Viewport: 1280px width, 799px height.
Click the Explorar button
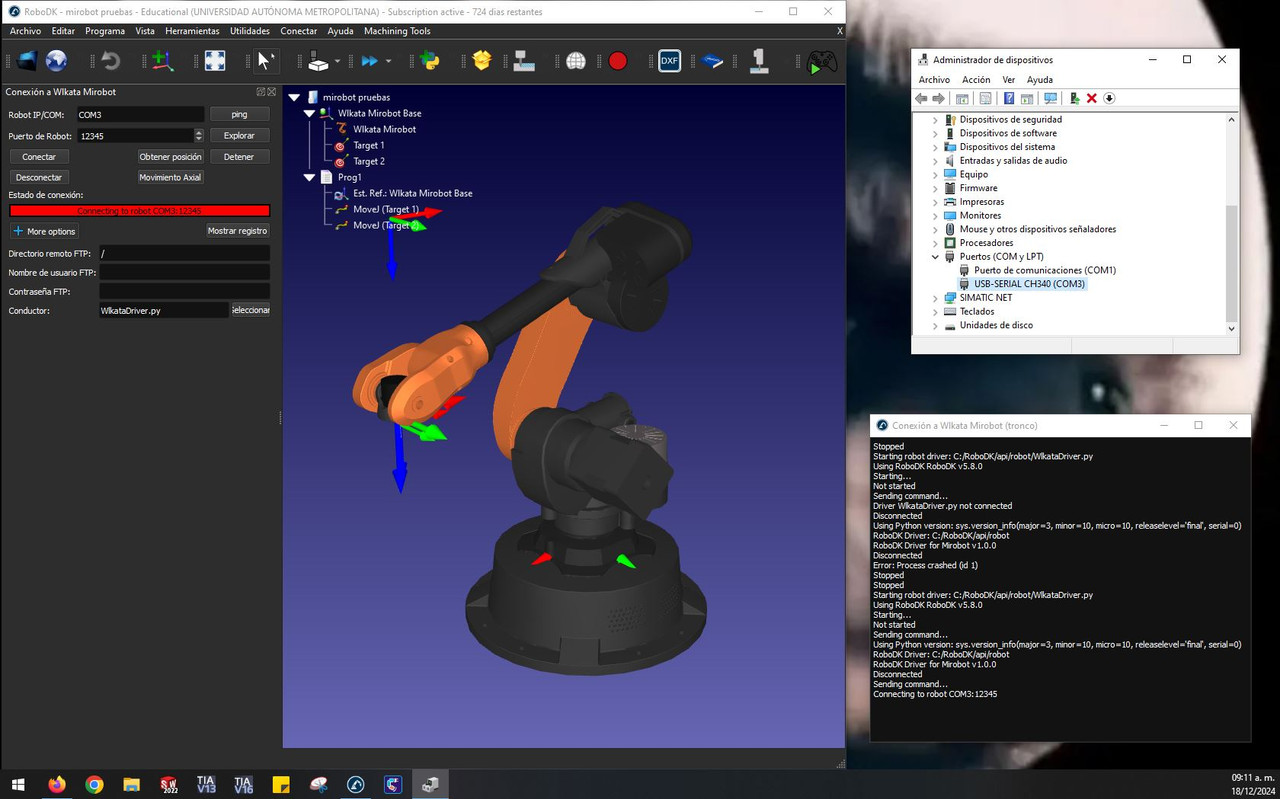pos(239,135)
